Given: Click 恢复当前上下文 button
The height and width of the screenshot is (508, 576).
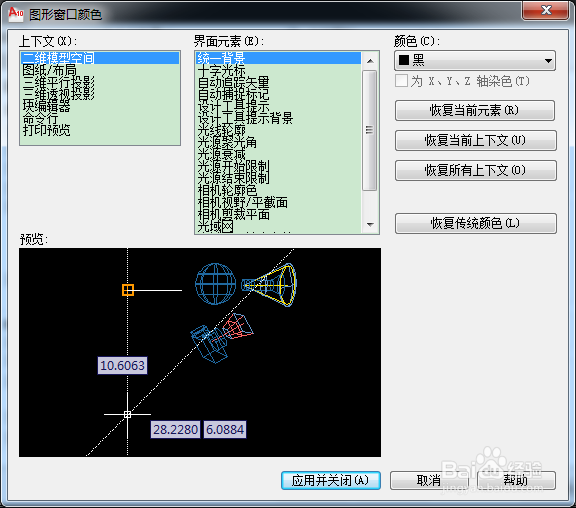Looking at the screenshot, I should point(476,140).
